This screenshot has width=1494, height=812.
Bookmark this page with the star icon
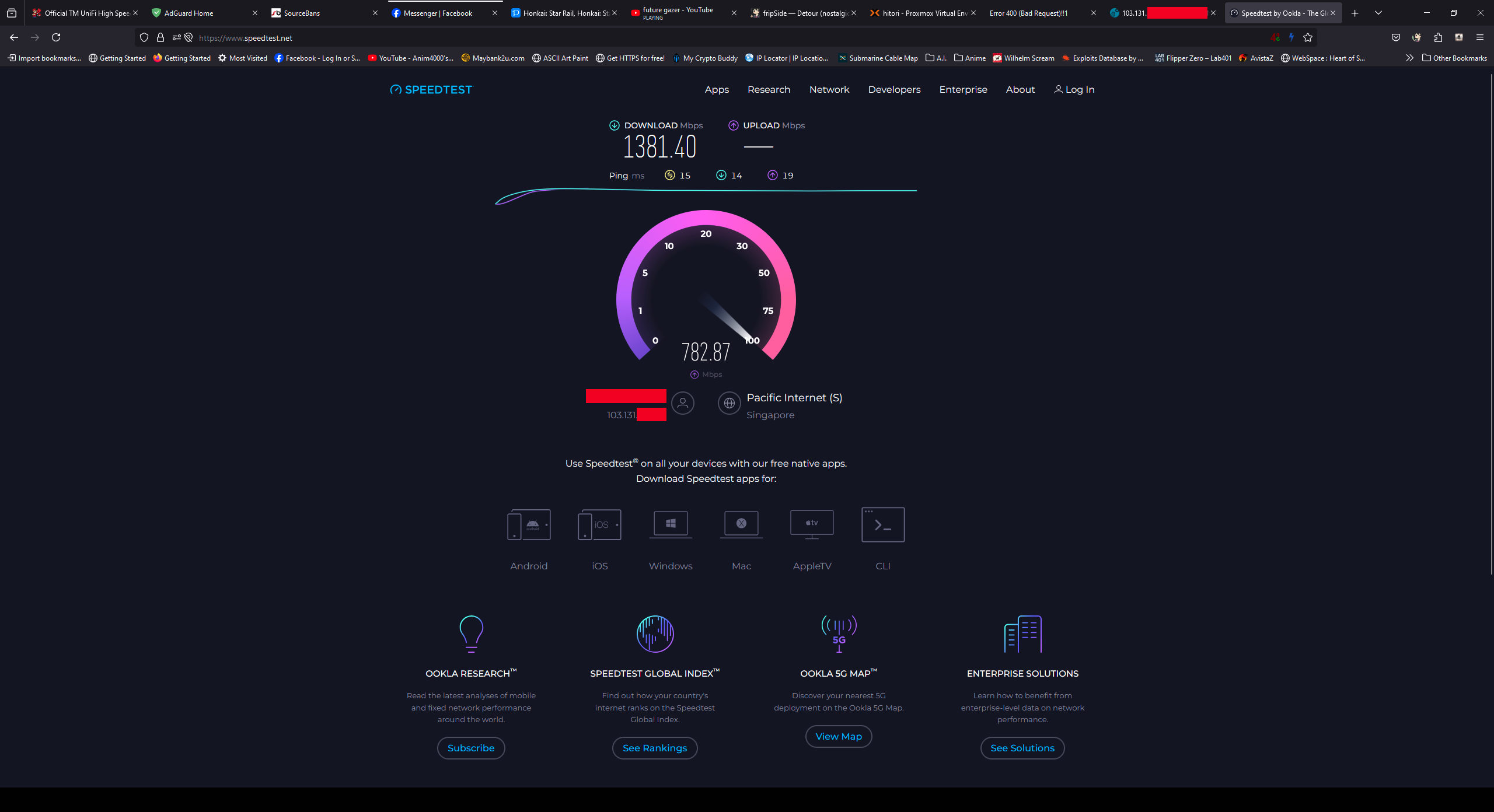pos(1308,37)
